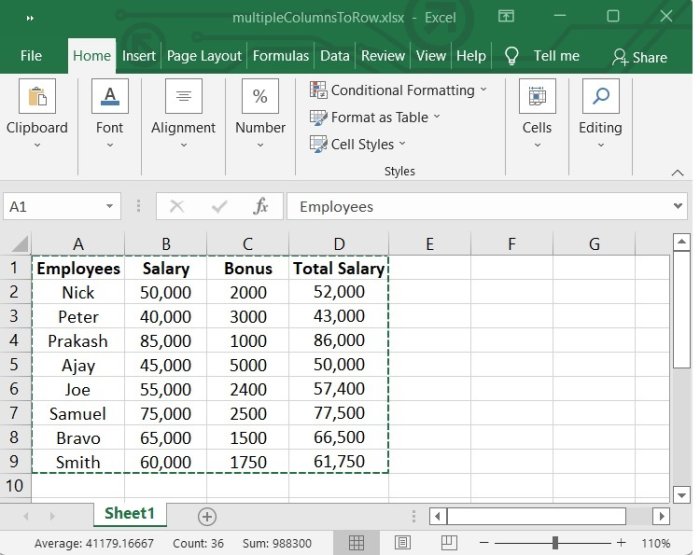This screenshot has width=700, height=555.
Task: Open the Number format percent icon
Action: (260, 97)
